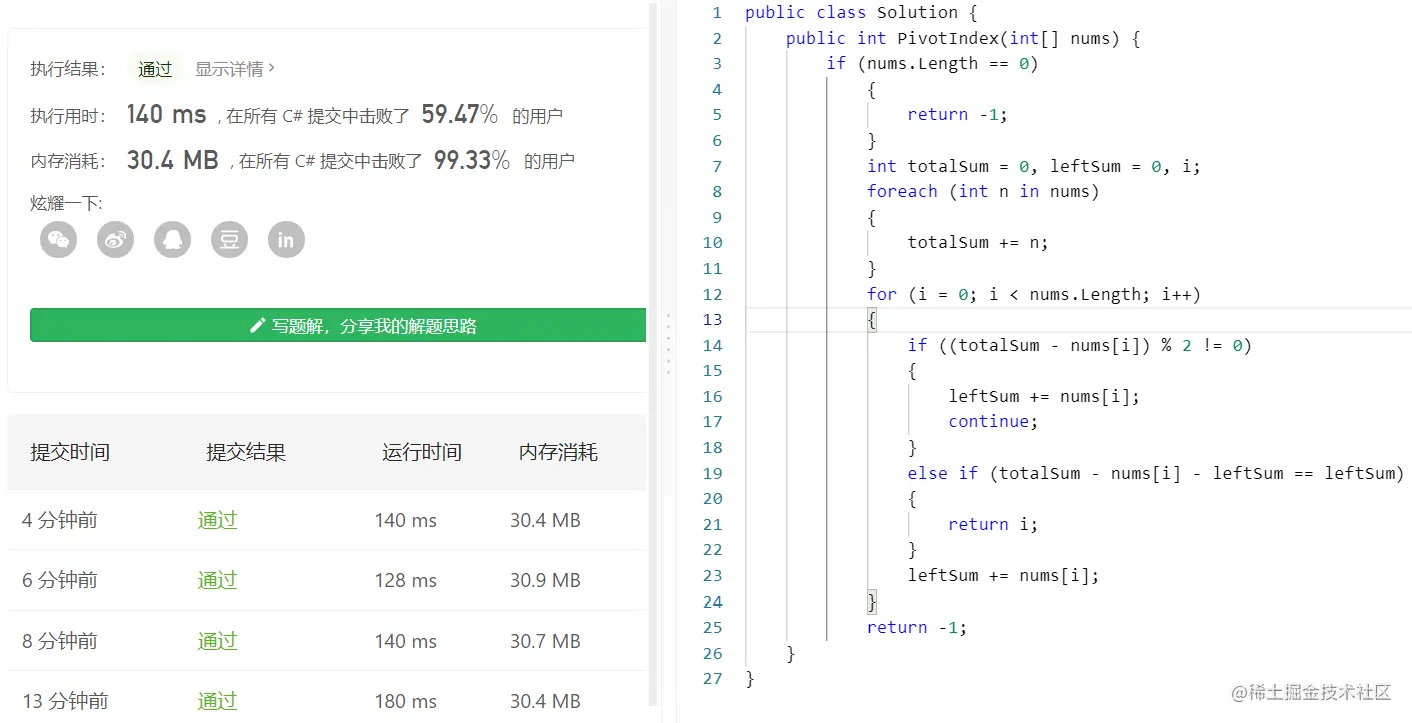This screenshot has height=723, width=1412.
Task: Click the green 写题解 button
Action: 338,325
